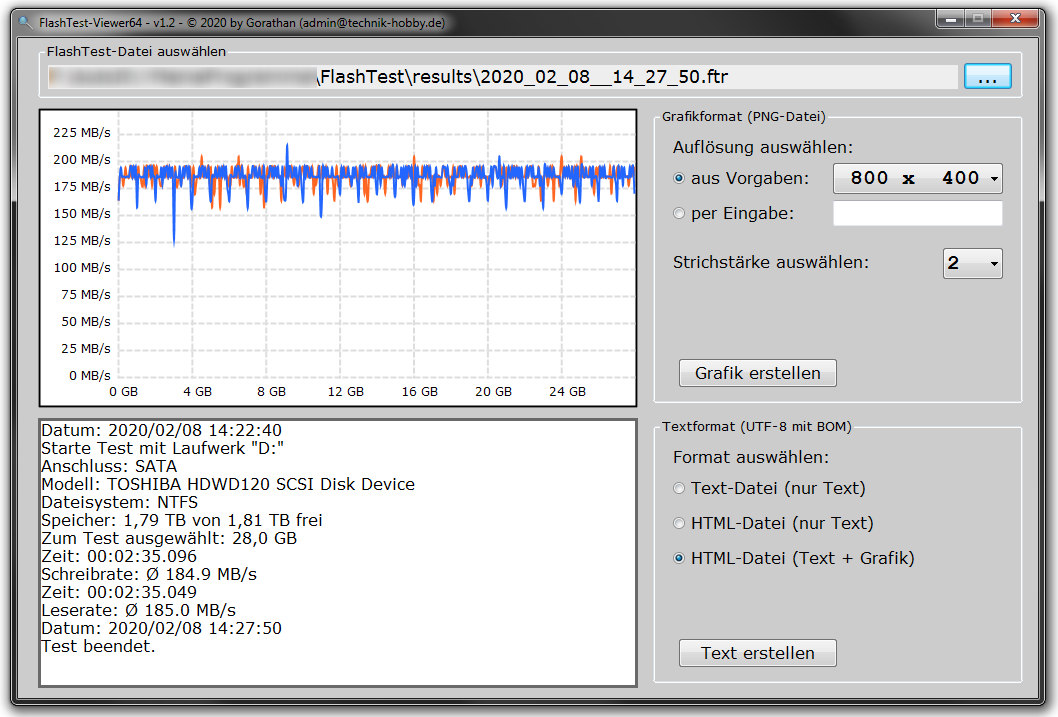1058x717 pixels.
Task: Select the "per Eingabe" resolution option
Action: pyautogui.click(x=680, y=213)
